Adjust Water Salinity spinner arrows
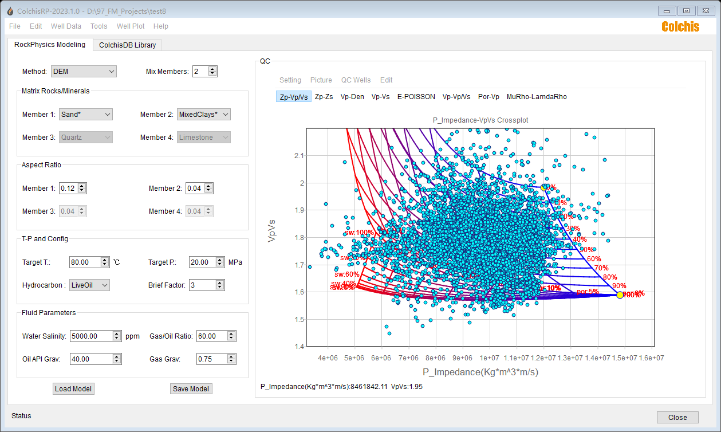The height and width of the screenshot is (432, 721). tap(117, 336)
